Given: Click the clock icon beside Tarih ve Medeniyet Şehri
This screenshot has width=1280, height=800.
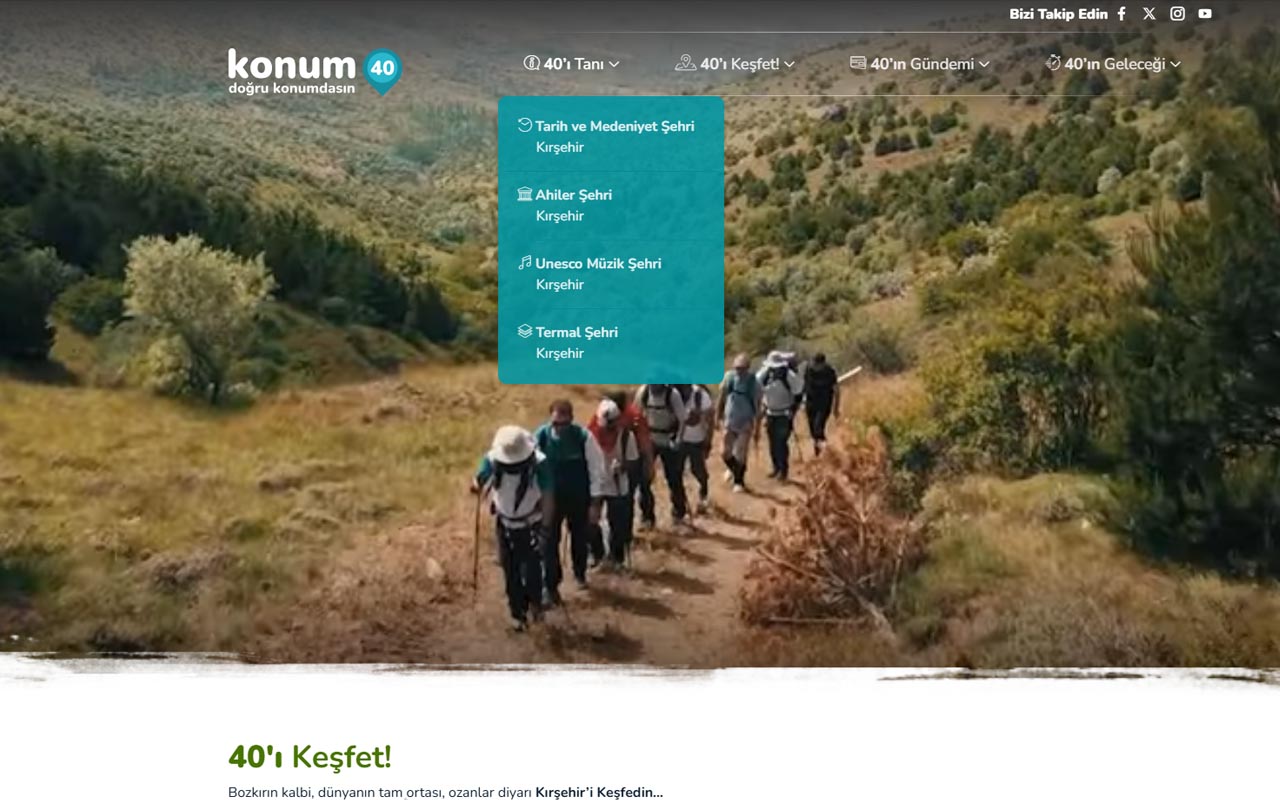Looking at the screenshot, I should tap(525, 125).
